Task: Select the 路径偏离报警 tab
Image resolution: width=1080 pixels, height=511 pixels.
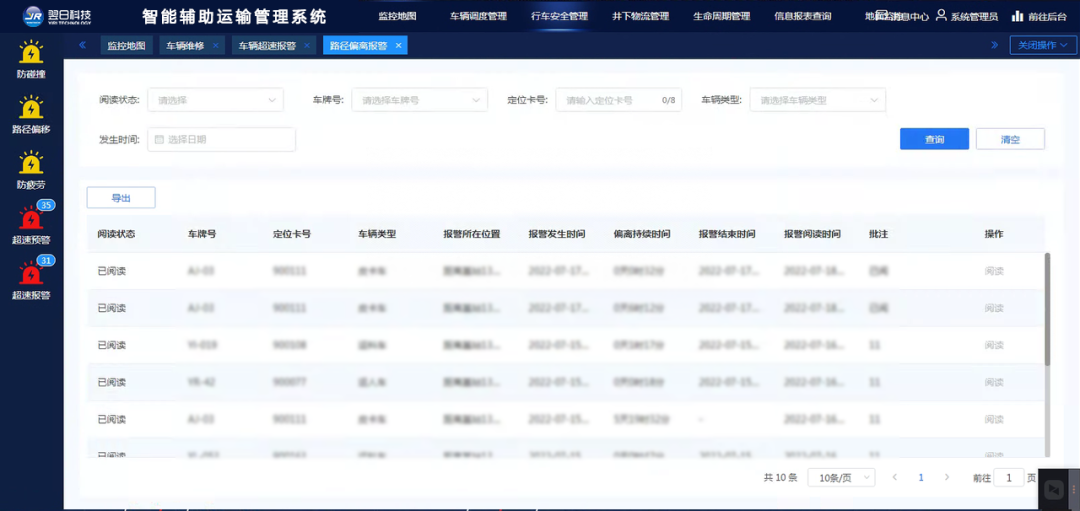Action: [358, 45]
